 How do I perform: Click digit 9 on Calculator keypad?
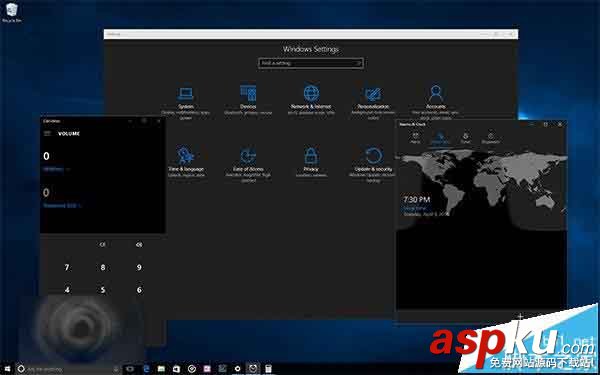pyautogui.click(x=139, y=267)
